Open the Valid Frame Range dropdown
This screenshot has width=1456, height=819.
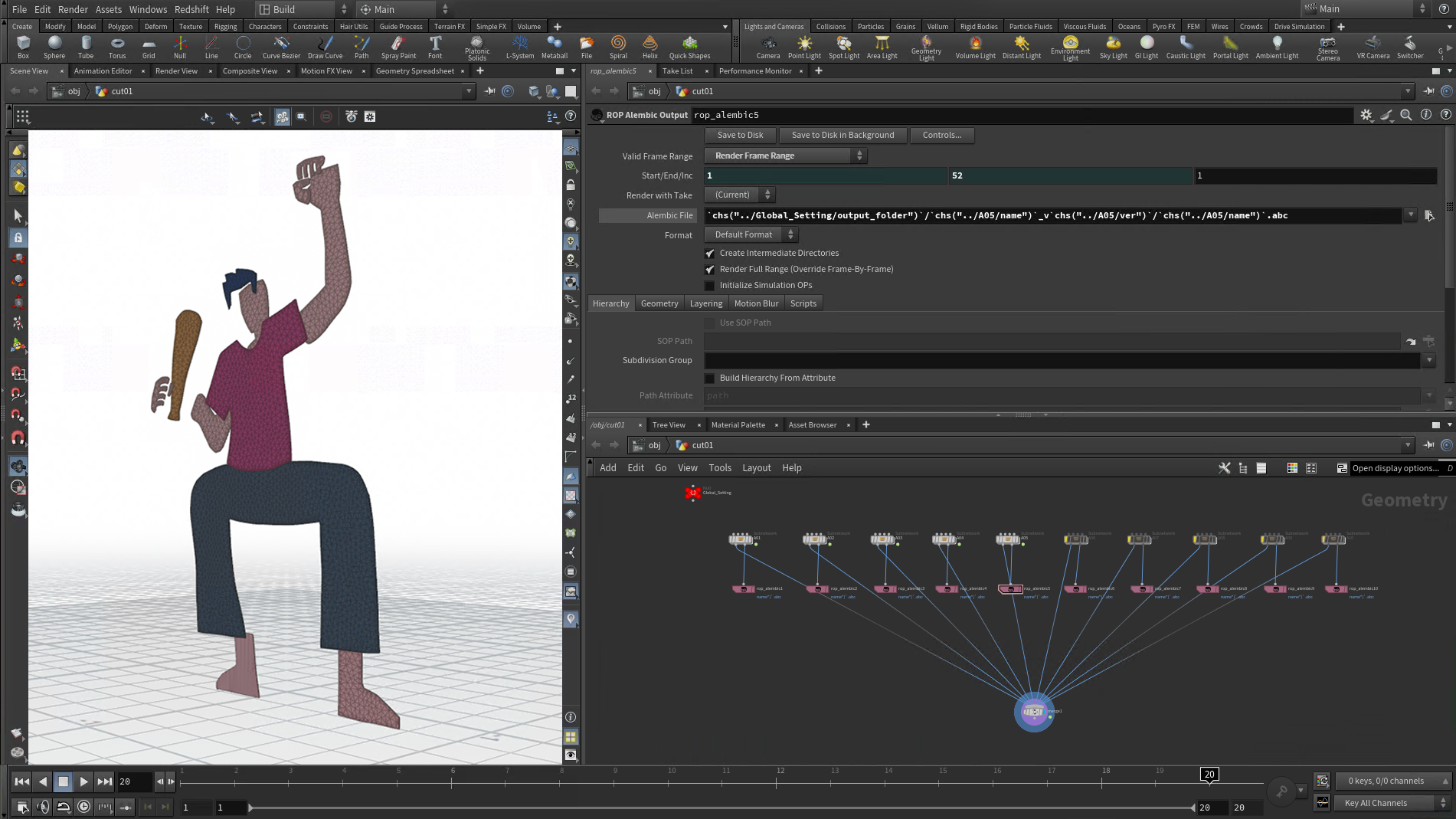point(786,156)
